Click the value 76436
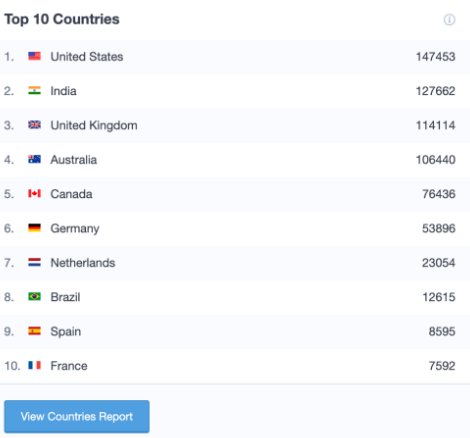 439,194
